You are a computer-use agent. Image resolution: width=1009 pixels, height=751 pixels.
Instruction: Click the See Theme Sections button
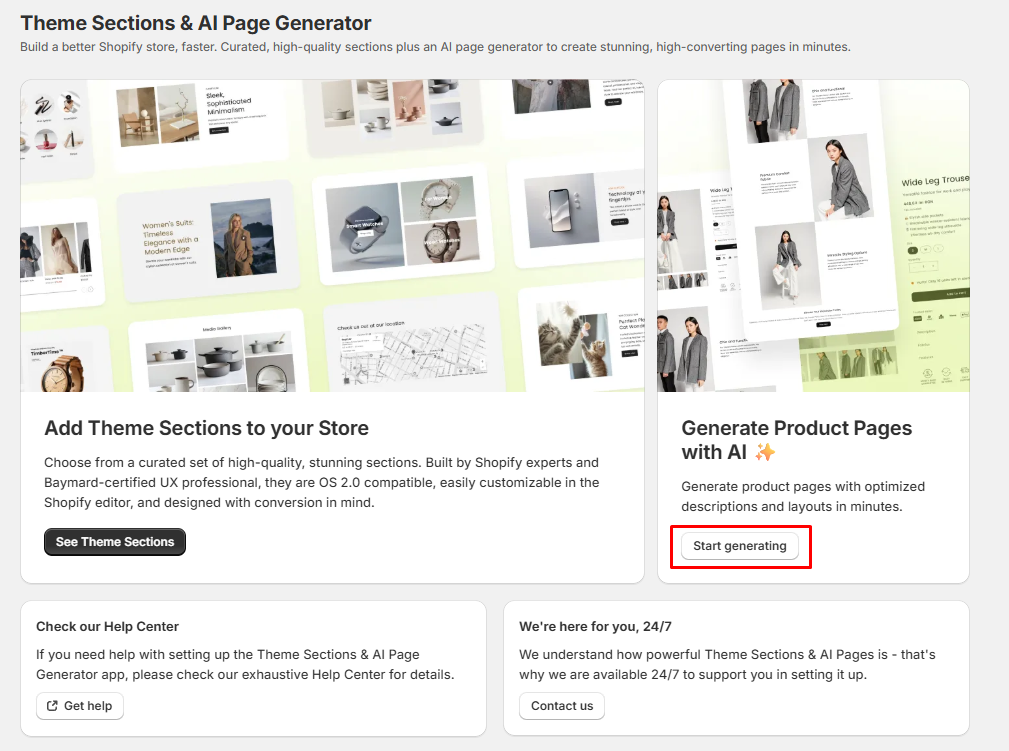click(x=115, y=542)
